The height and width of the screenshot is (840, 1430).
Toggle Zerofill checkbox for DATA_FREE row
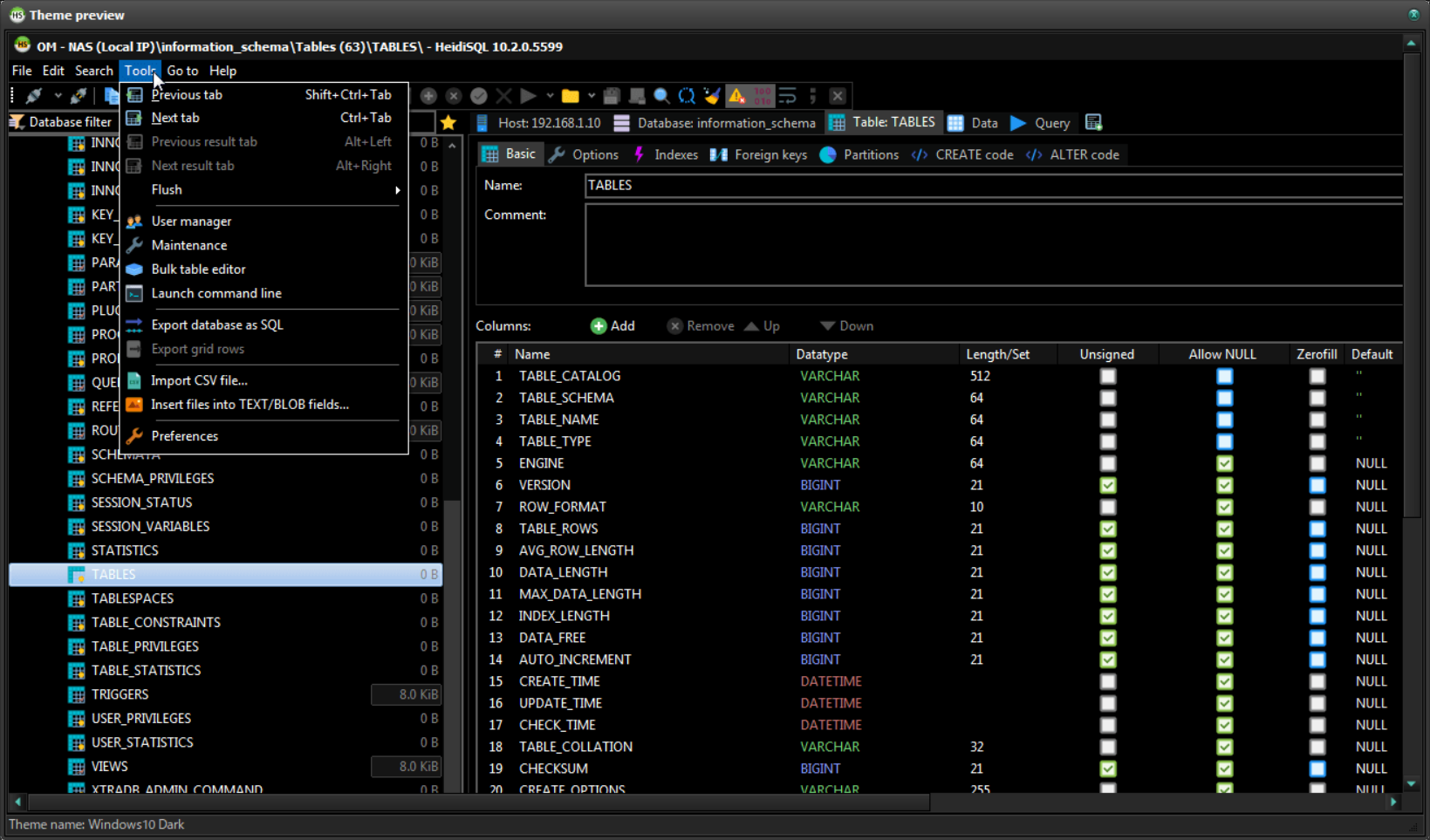tap(1317, 638)
